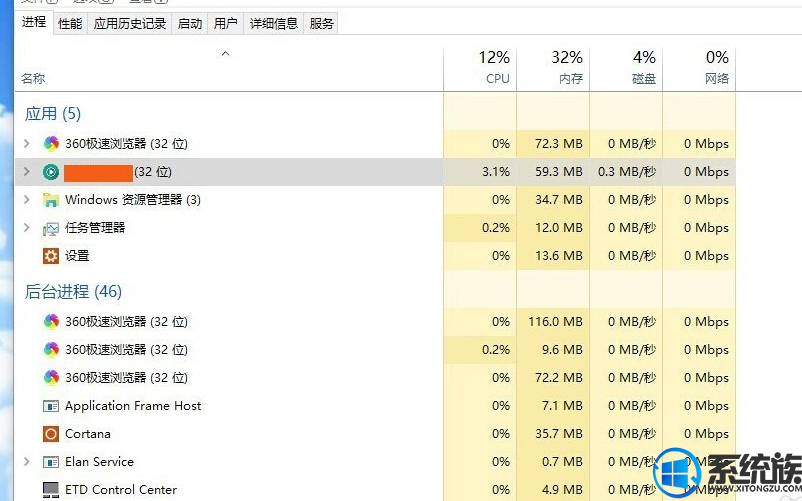The width and height of the screenshot is (802, 501).
Task: Go to the 详细信息 tab
Action: coord(274,24)
